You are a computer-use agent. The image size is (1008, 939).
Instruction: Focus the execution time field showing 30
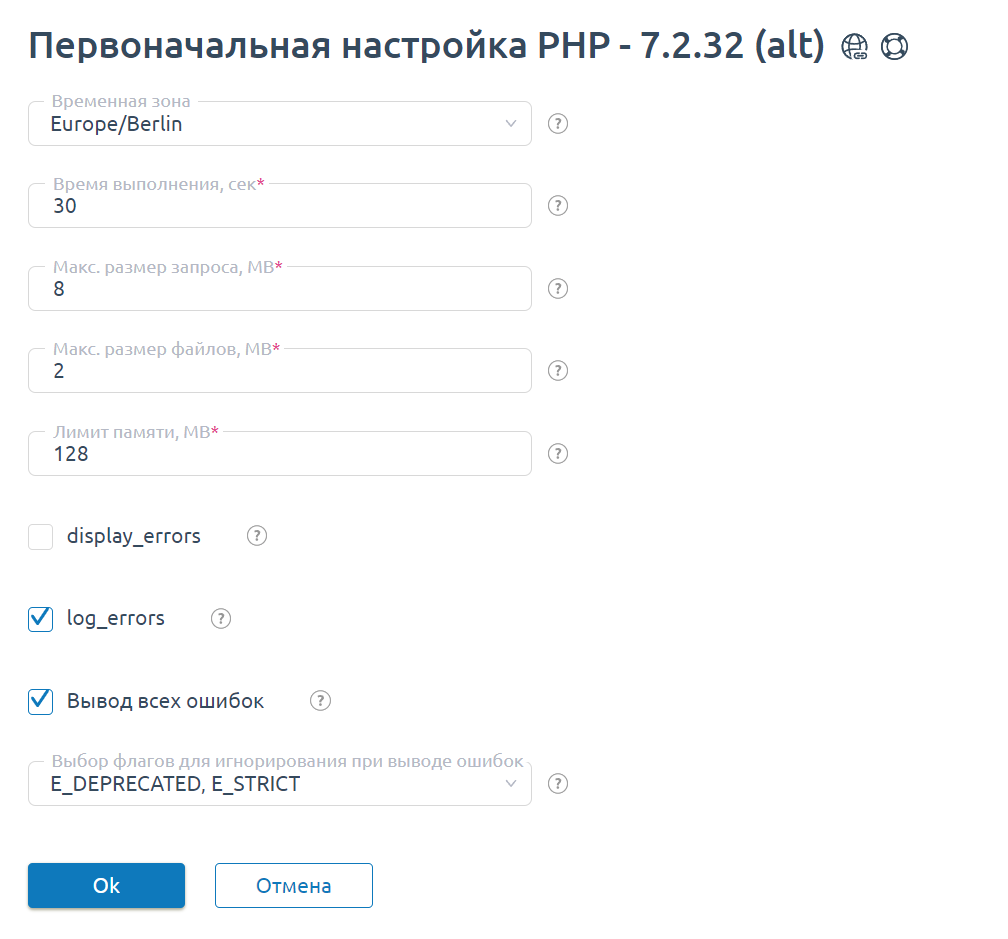(280, 206)
